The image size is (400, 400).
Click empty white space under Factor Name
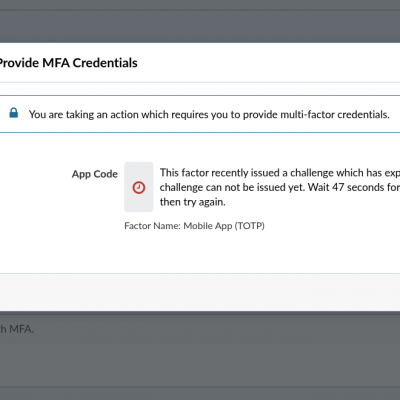[200, 253]
